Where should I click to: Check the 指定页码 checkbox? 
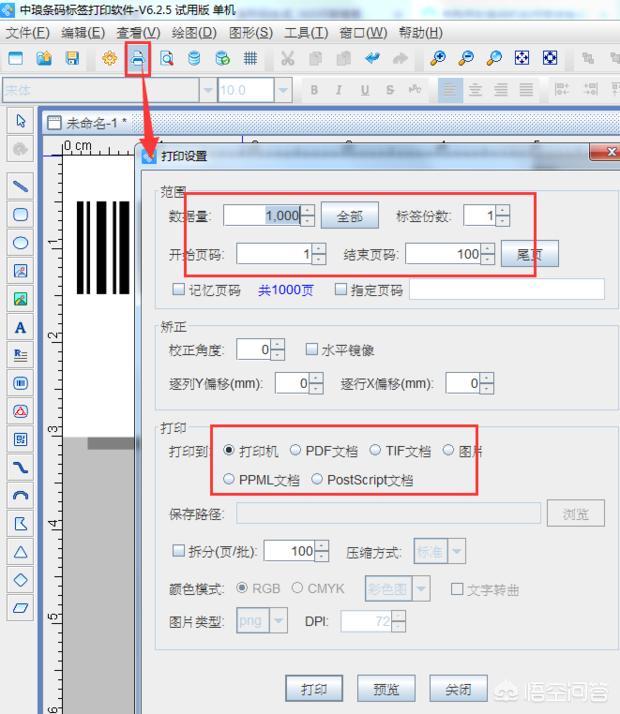click(x=340, y=289)
